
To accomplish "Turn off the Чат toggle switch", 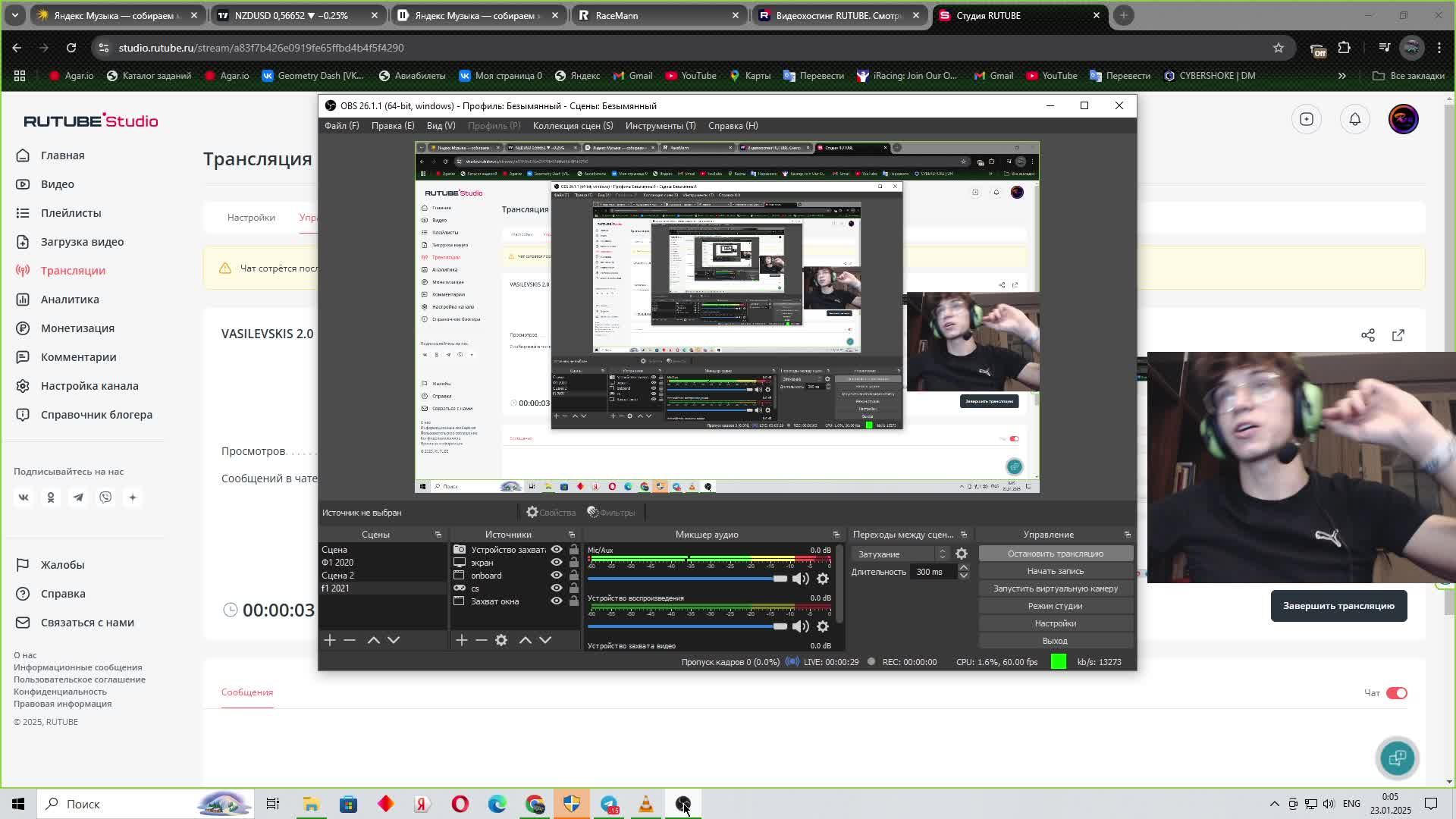I will pyautogui.click(x=1396, y=693).
